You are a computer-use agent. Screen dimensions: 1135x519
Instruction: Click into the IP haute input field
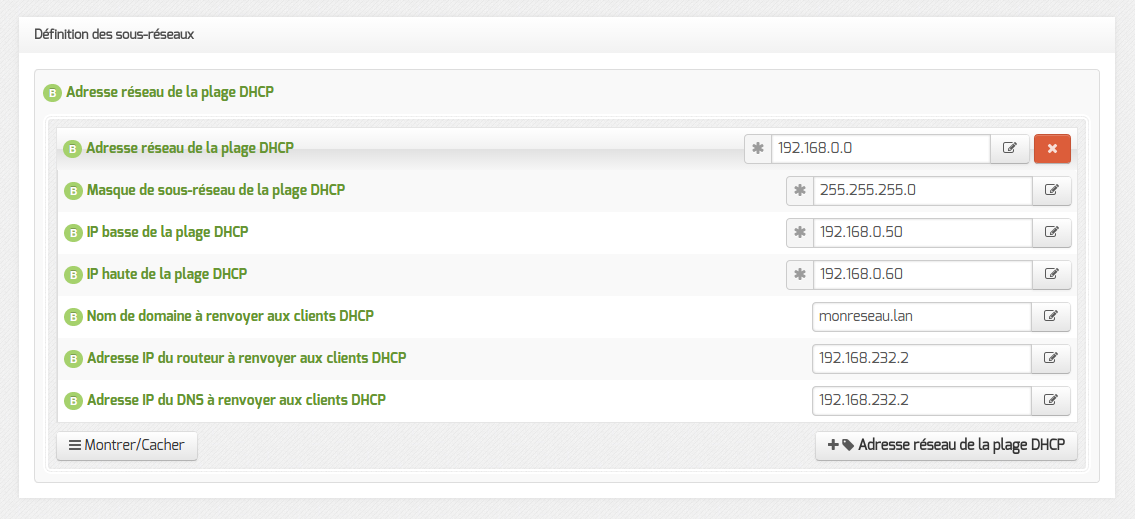pyautogui.click(x=923, y=274)
